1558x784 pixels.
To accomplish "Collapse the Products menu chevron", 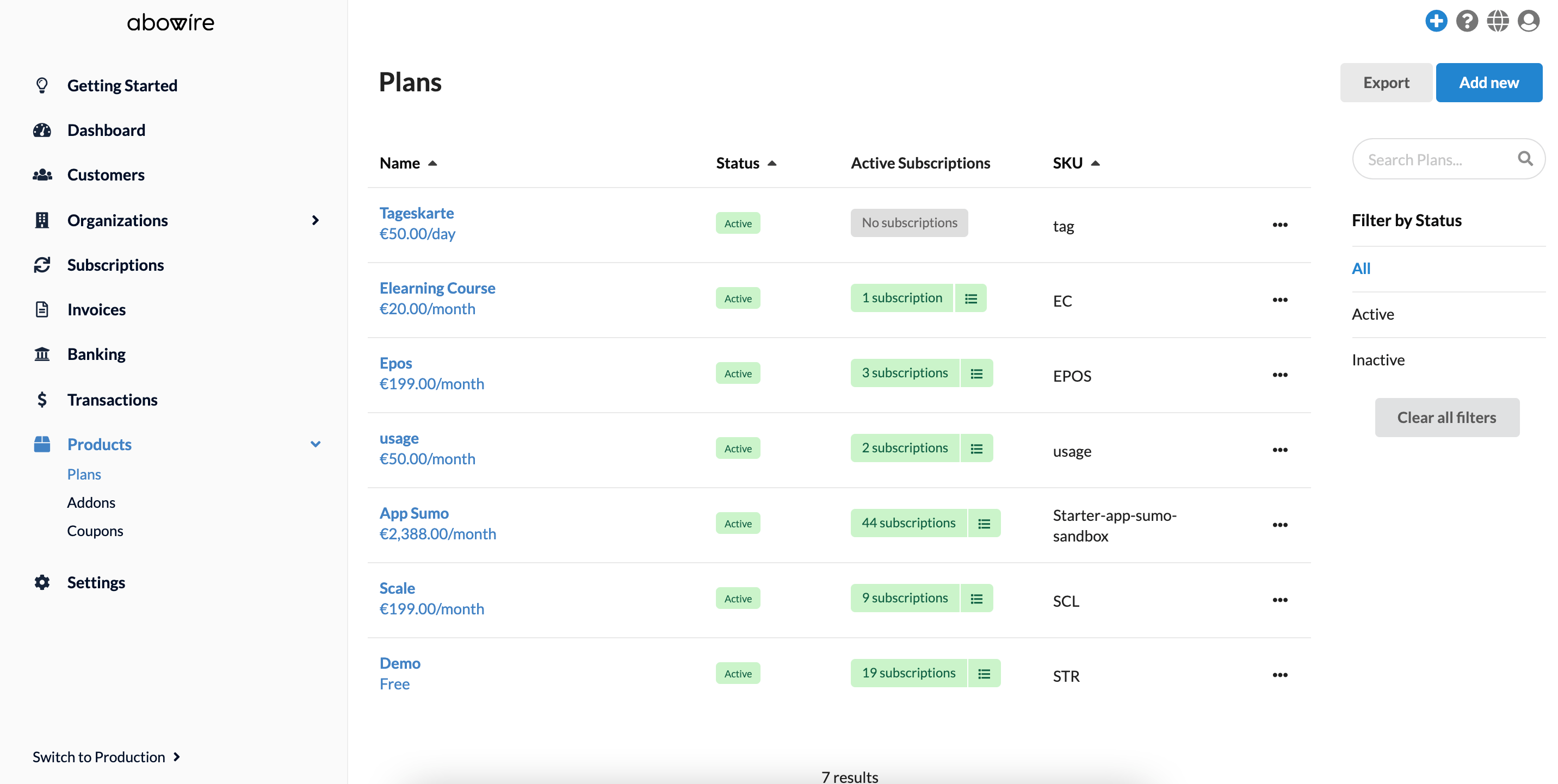I will 314,444.
